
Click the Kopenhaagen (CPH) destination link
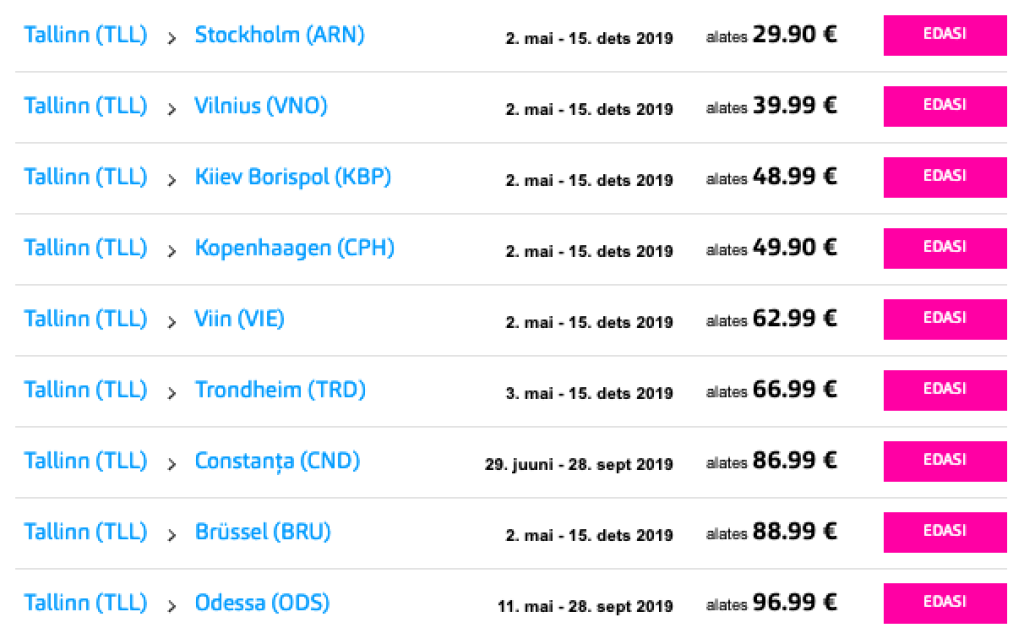click(x=294, y=248)
